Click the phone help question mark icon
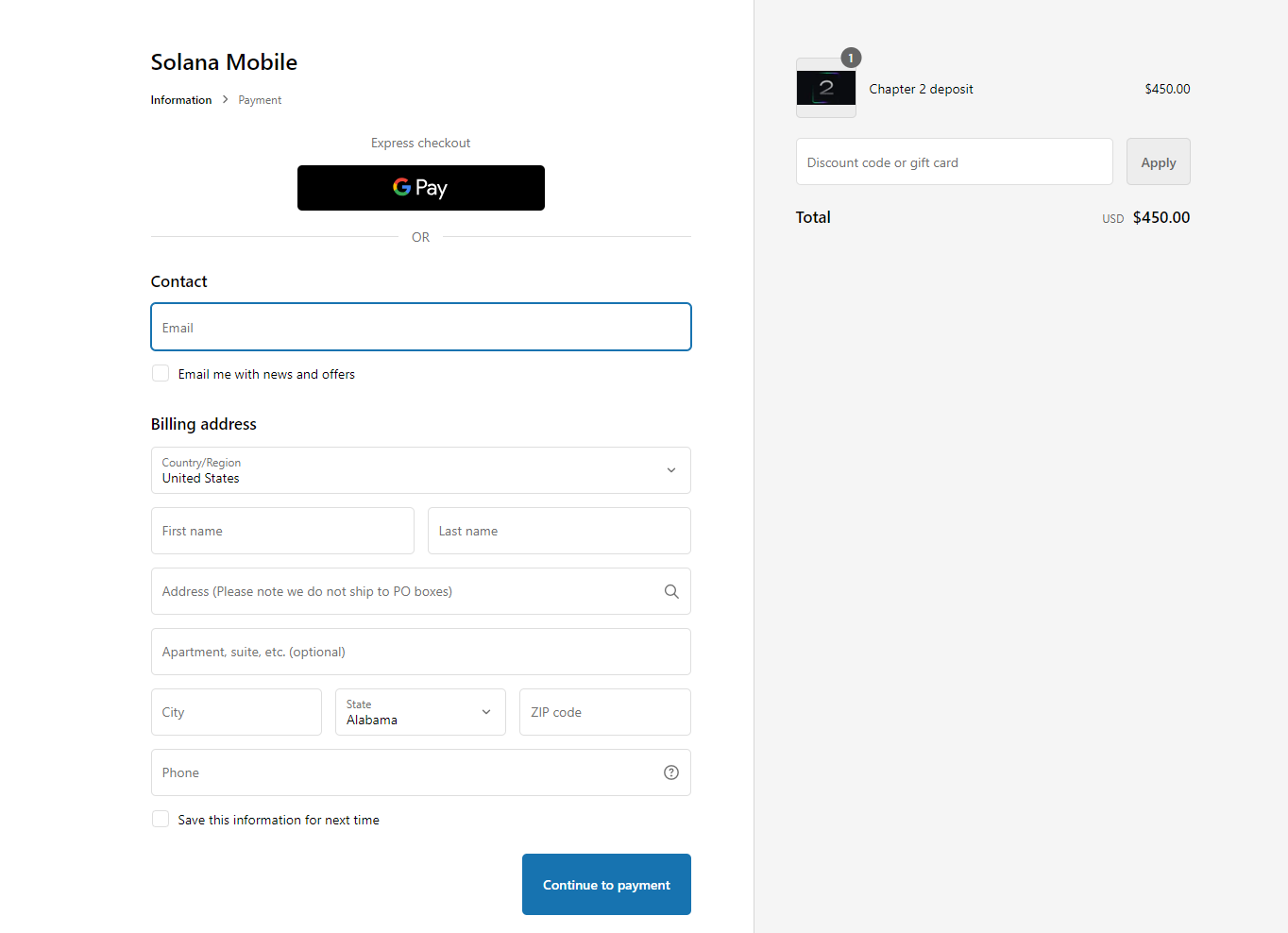 [671, 772]
